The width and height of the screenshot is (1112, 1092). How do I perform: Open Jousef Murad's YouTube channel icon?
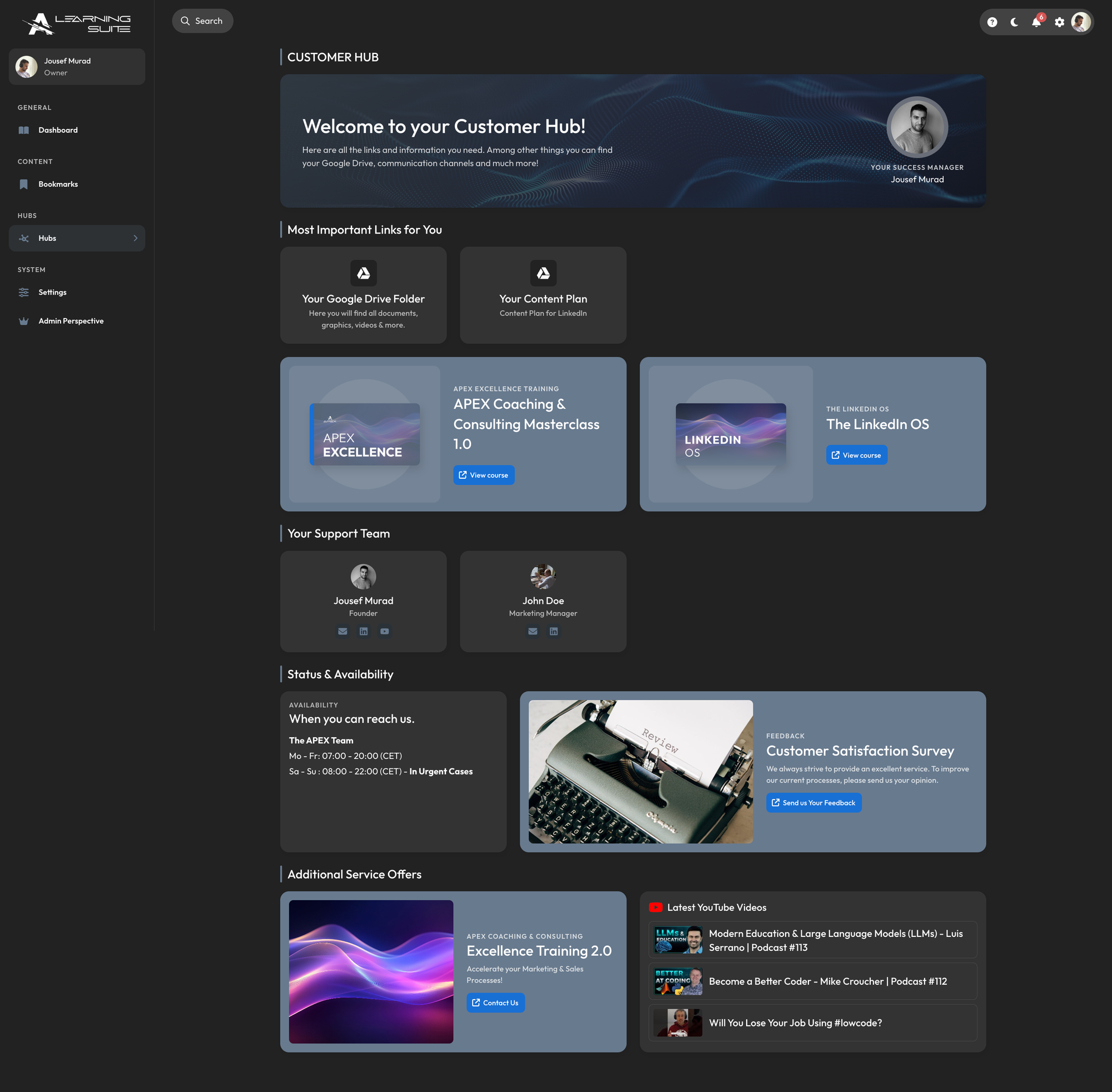tap(384, 631)
